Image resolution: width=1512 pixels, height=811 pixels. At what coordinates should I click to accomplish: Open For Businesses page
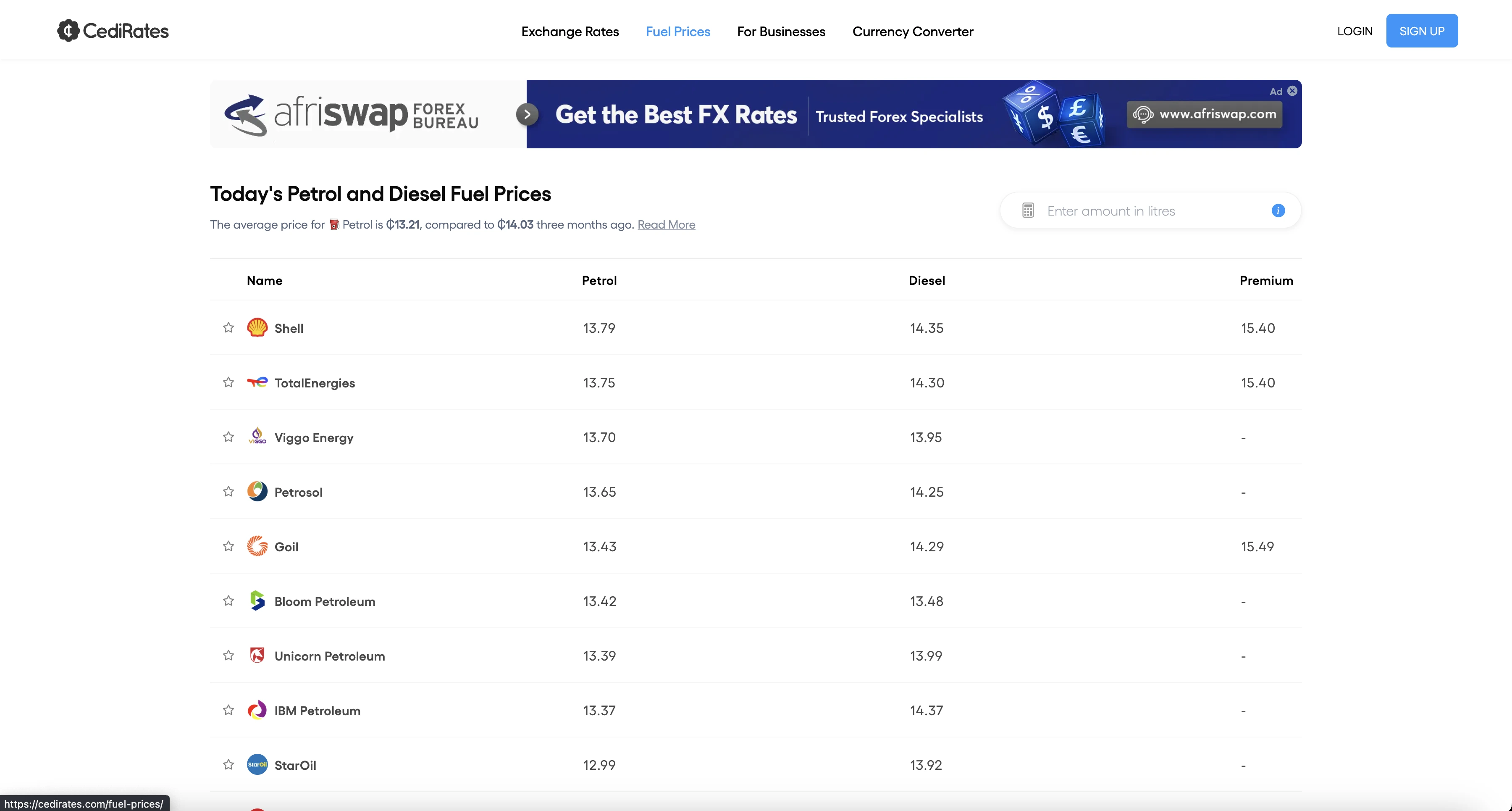click(781, 32)
